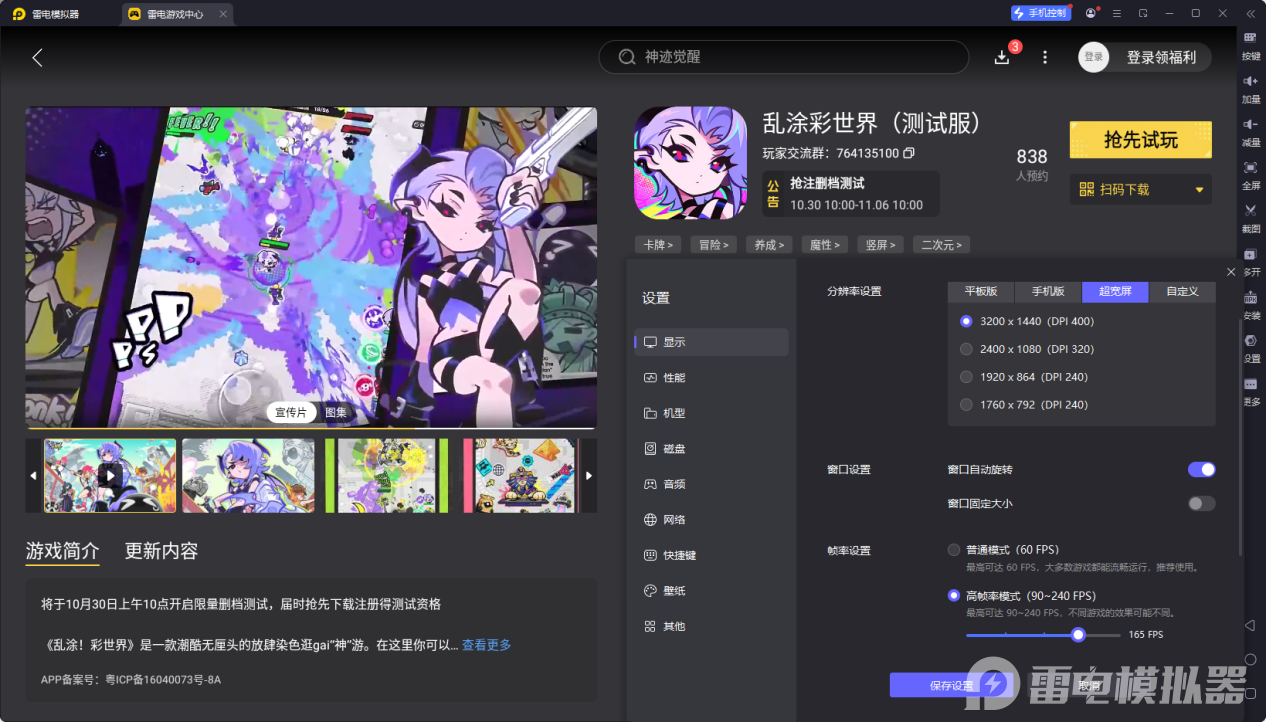The image size is (1266, 722).
Task: Click the search box showing 神迹觉醒
Action: (783, 57)
